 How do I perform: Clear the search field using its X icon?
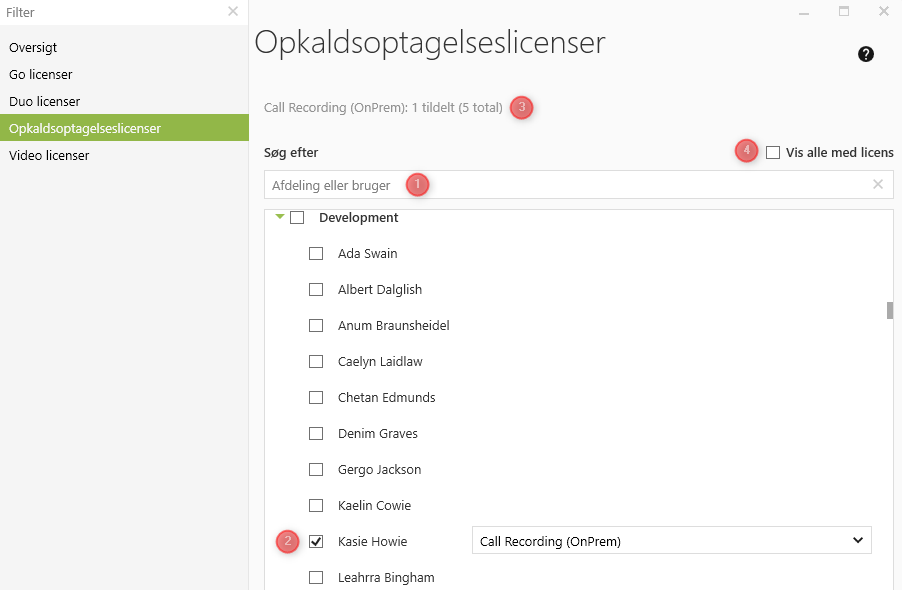click(x=878, y=184)
